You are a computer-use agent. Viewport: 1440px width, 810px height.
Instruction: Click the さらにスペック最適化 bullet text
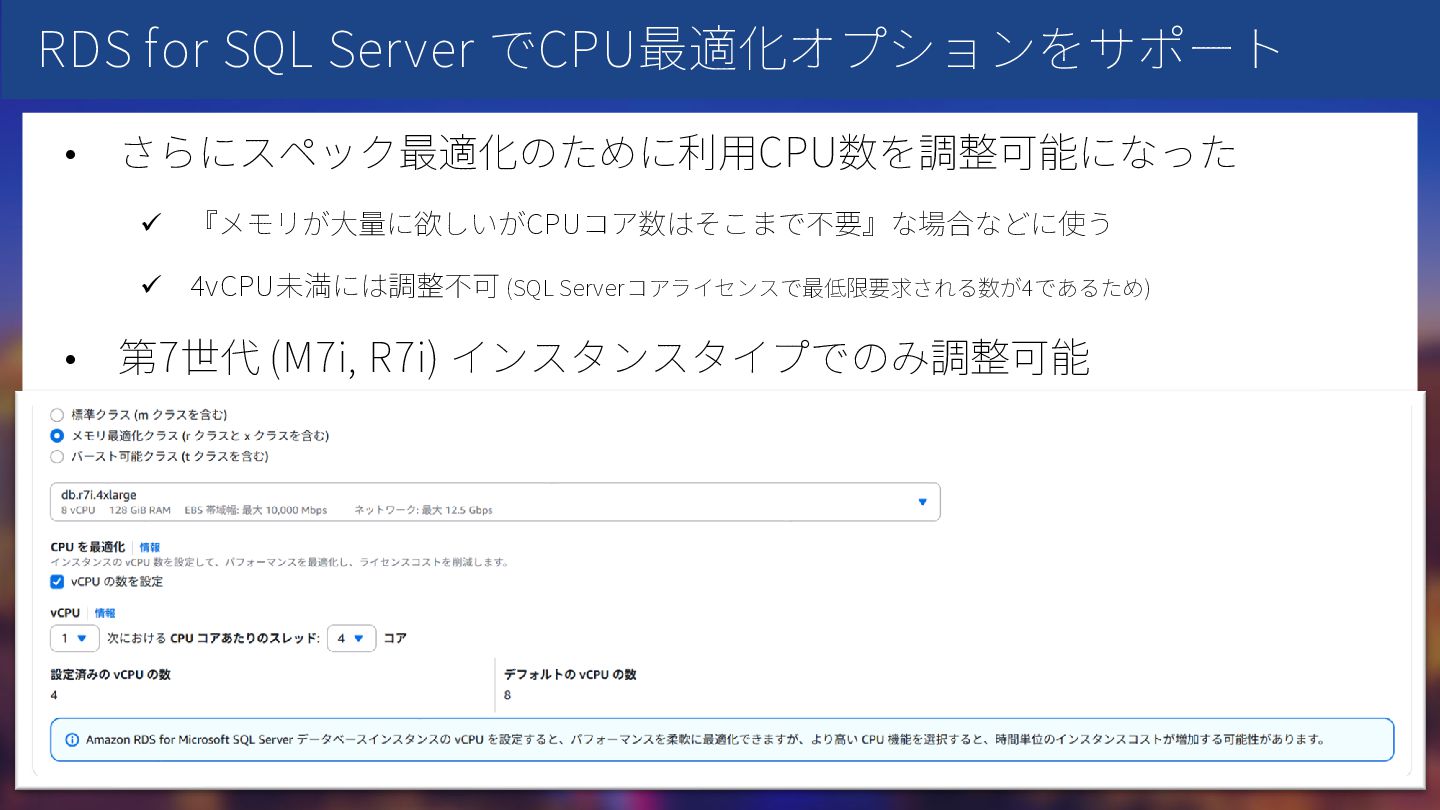point(680,153)
